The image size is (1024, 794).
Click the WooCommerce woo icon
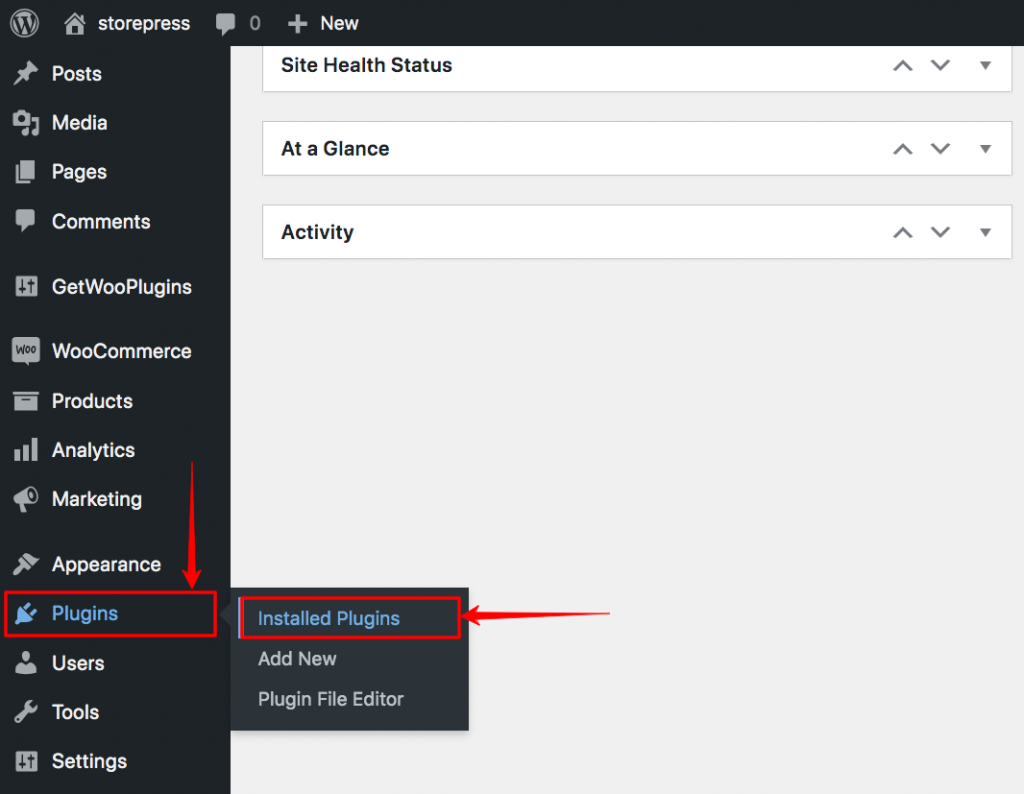[x=26, y=351]
